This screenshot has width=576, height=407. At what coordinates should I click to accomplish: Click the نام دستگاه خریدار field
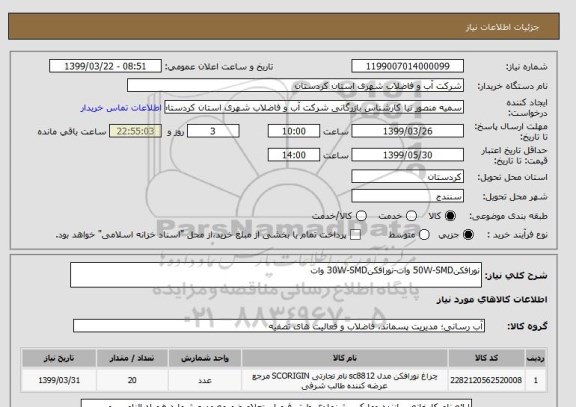pos(295,86)
